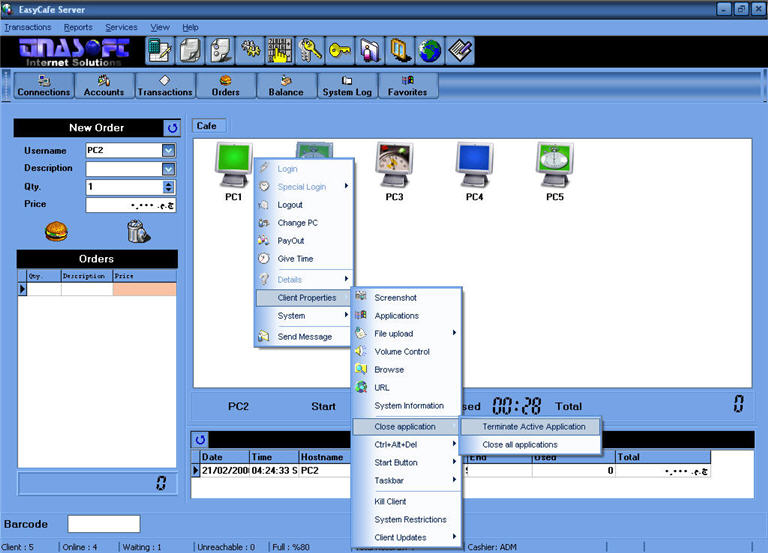Click the Total column header in the session table
Image resolution: width=768 pixels, height=553 pixels.
click(663, 457)
